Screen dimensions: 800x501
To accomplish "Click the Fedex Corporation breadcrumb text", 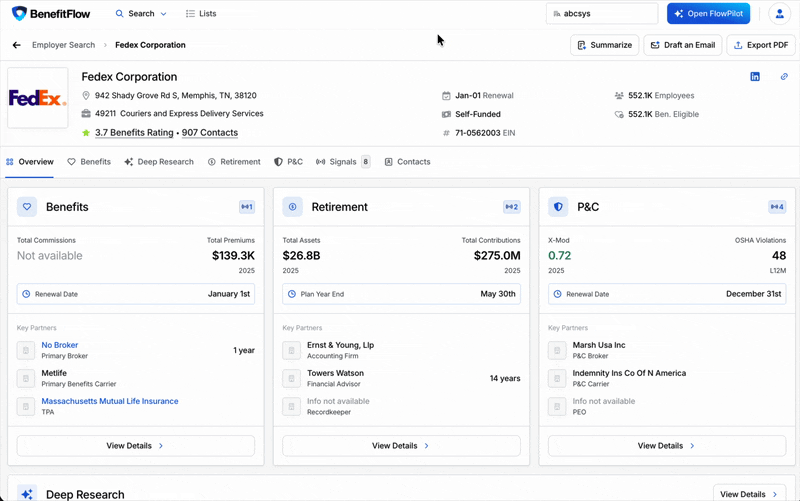I will tap(150, 45).
